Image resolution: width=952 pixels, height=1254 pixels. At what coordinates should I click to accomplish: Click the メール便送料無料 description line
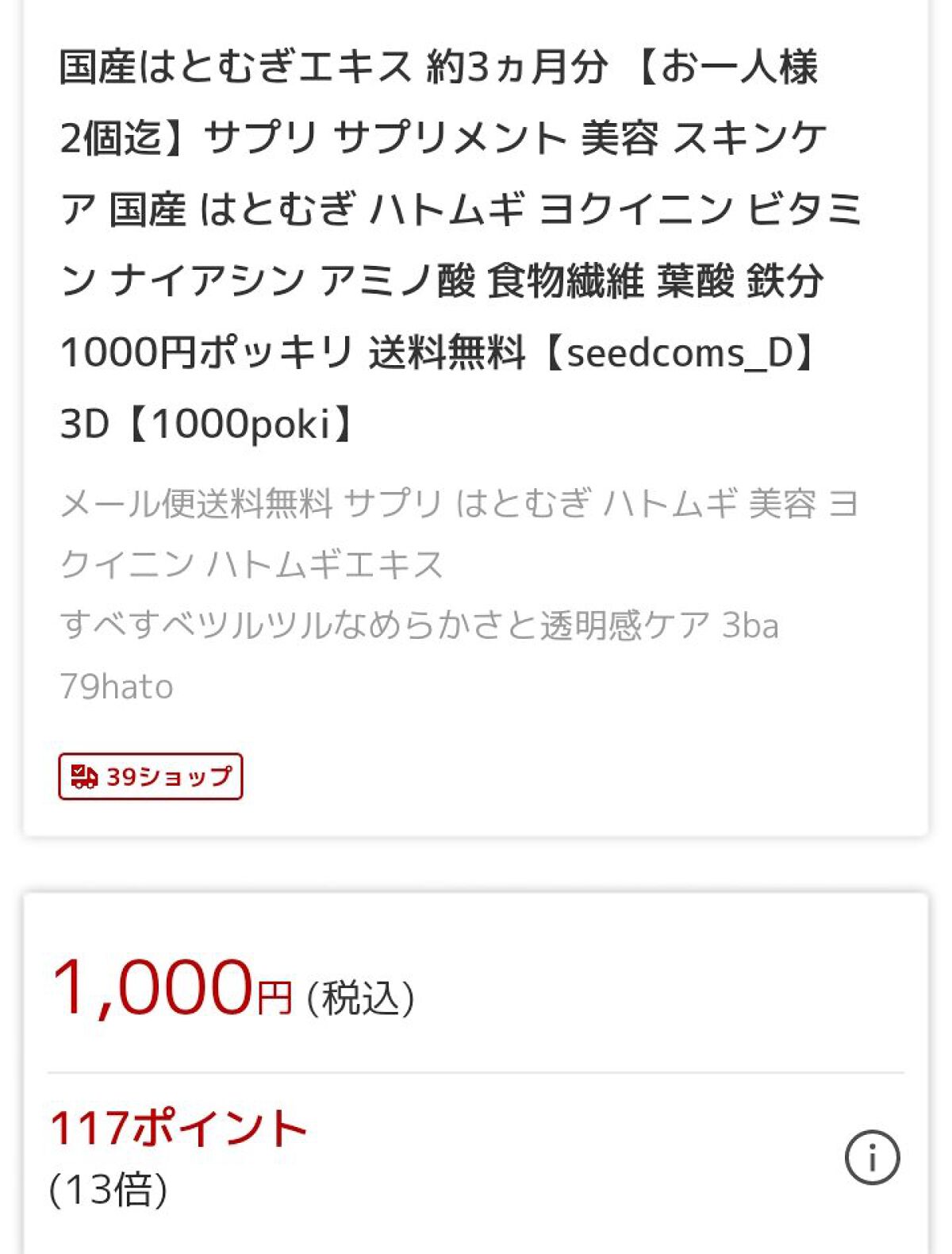(x=196, y=504)
